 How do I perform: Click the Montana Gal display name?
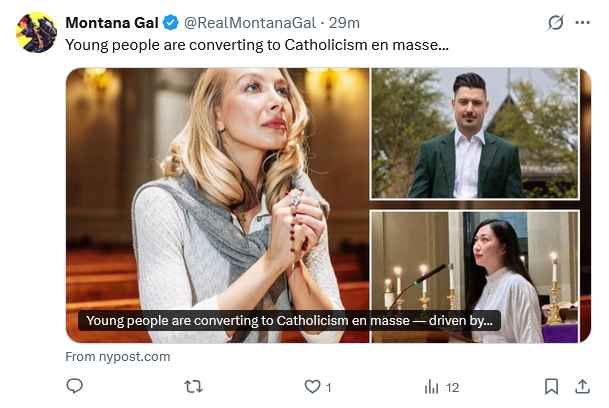[x=111, y=23]
